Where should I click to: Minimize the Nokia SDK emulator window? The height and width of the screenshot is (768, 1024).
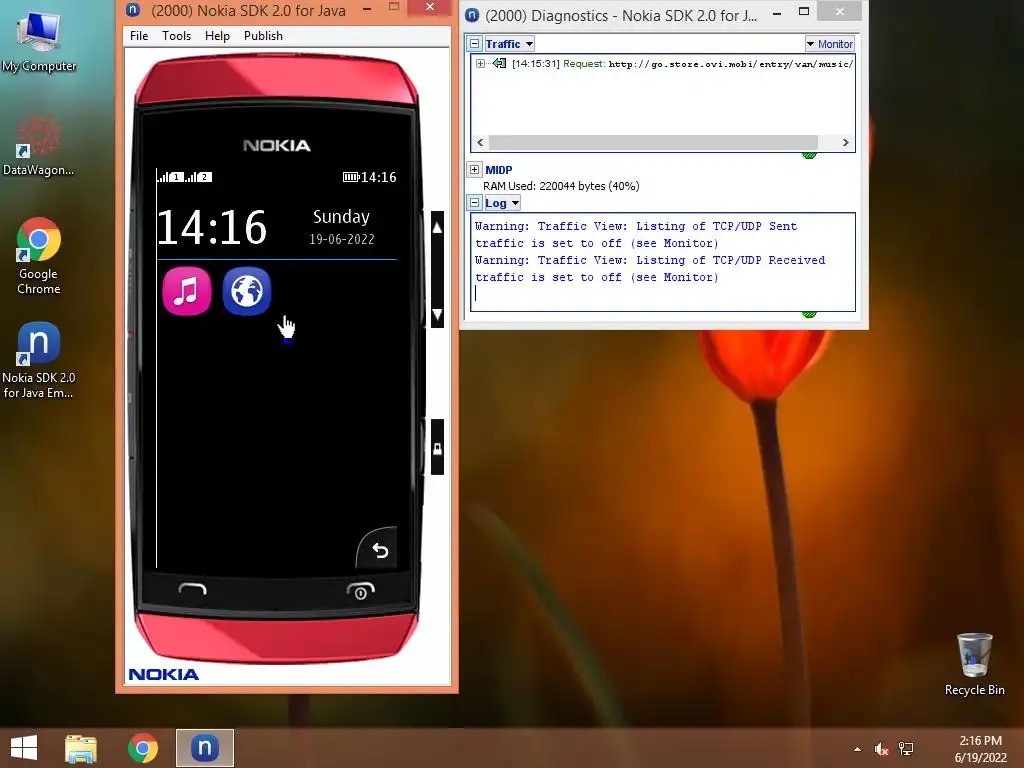(367, 9)
